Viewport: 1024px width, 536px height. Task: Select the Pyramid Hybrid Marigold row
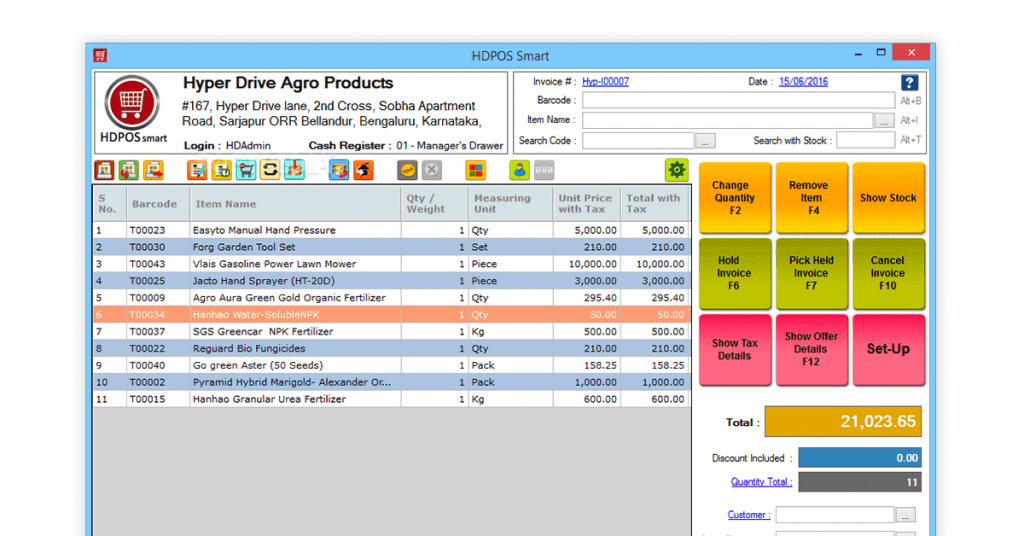click(x=391, y=383)
